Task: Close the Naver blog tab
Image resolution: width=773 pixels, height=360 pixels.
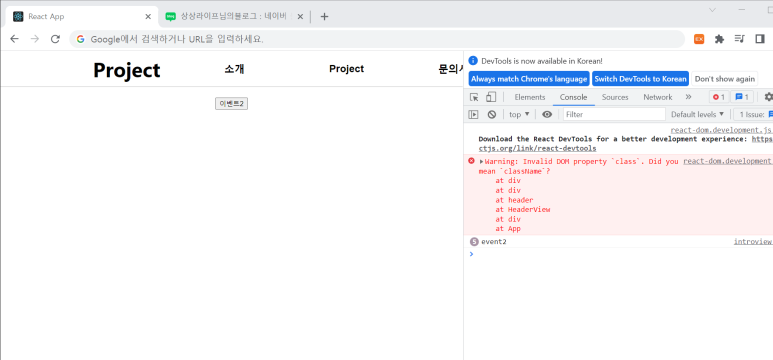Action: [x=300, y=16]
